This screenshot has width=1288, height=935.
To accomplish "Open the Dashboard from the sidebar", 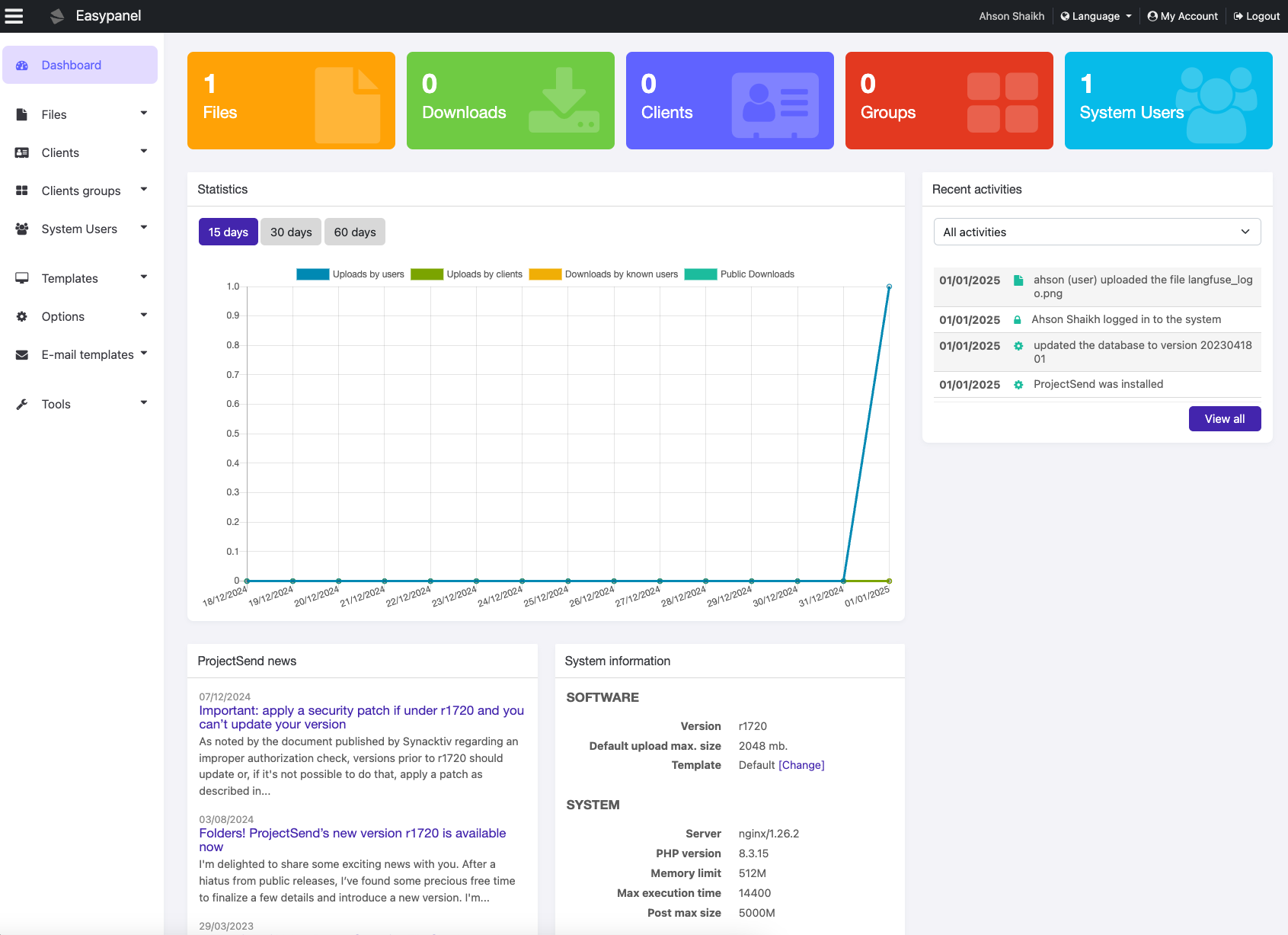I will tap(72, 65).
